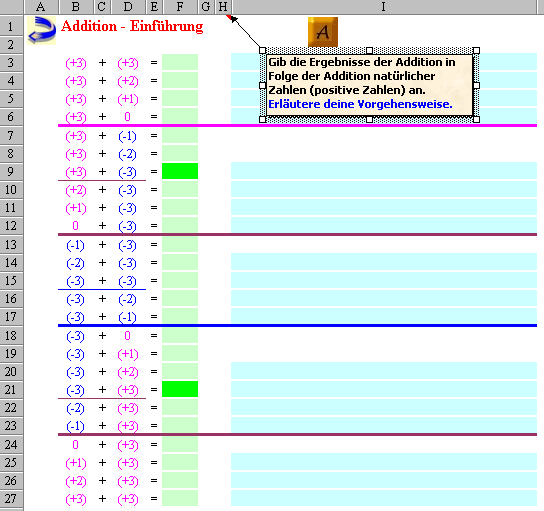Click cyan explanation cell in row 14

(384, 262)
